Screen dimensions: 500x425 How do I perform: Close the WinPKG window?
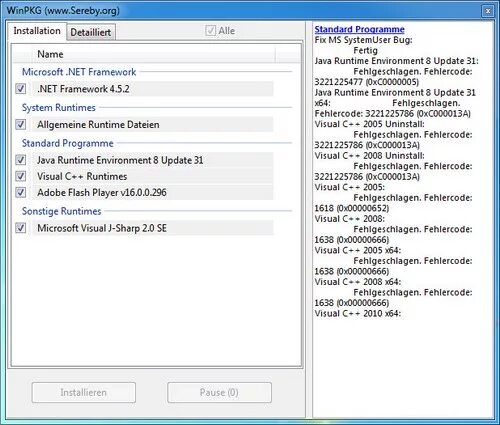488,11
